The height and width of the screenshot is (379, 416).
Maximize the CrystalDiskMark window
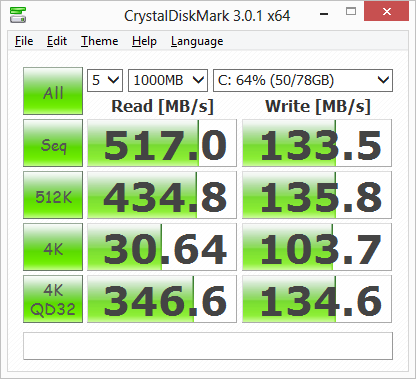pyautogui.click(x=351, y=12)
